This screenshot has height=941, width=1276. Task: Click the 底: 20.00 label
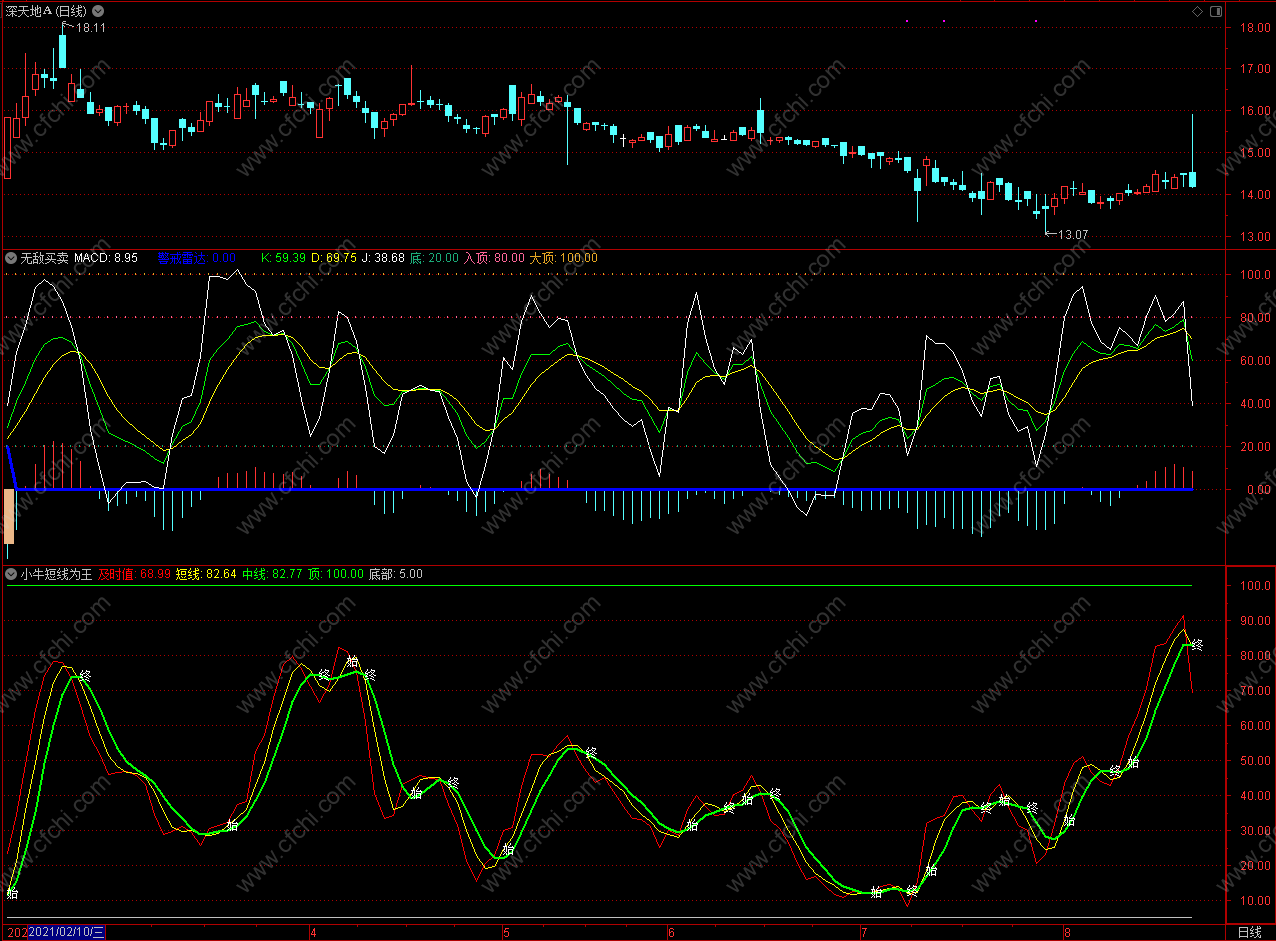point(434,258)
